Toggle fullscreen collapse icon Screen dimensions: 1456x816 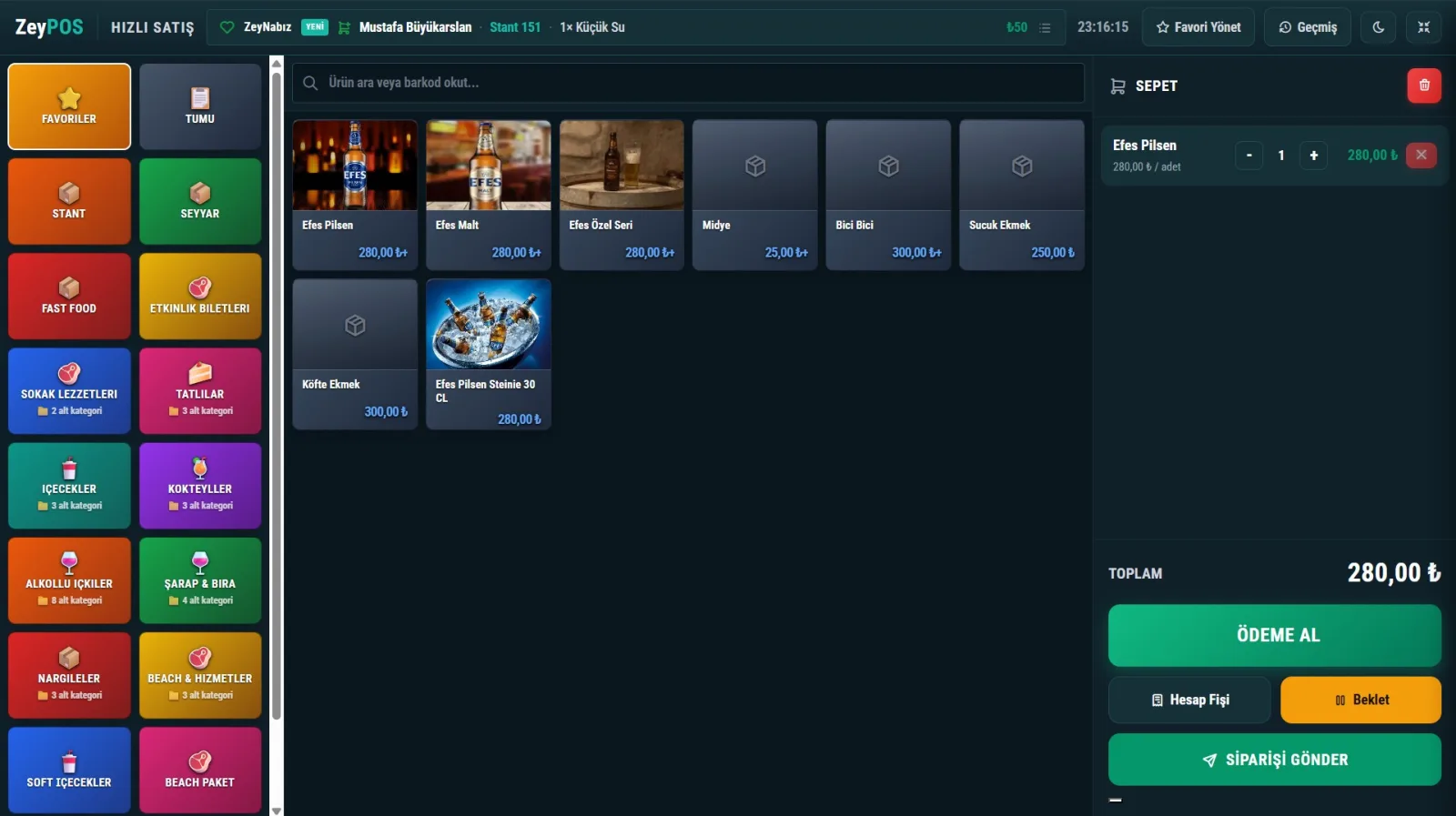(1424, 27)
